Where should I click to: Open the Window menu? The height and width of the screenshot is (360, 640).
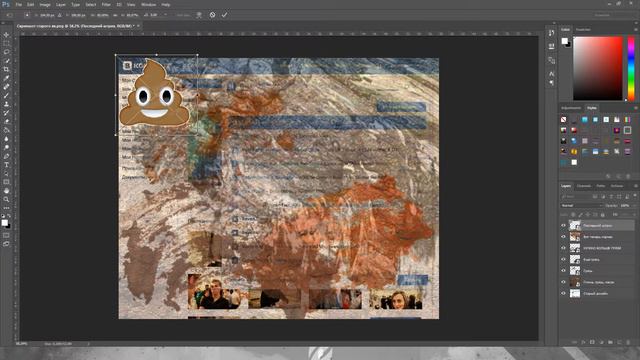pyautogui.click(x=148, y=4)
